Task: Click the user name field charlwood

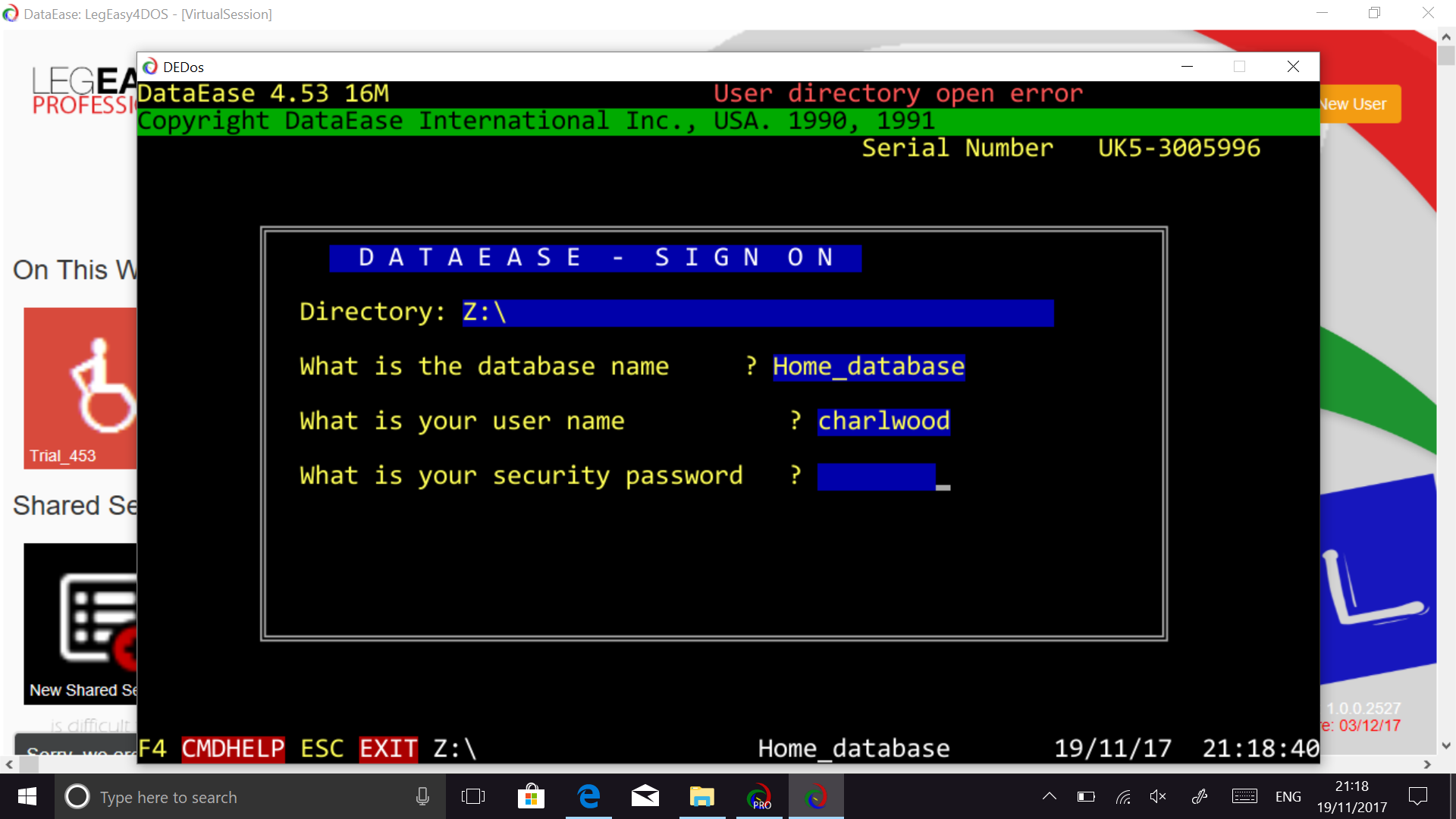Action: (883, 422)
